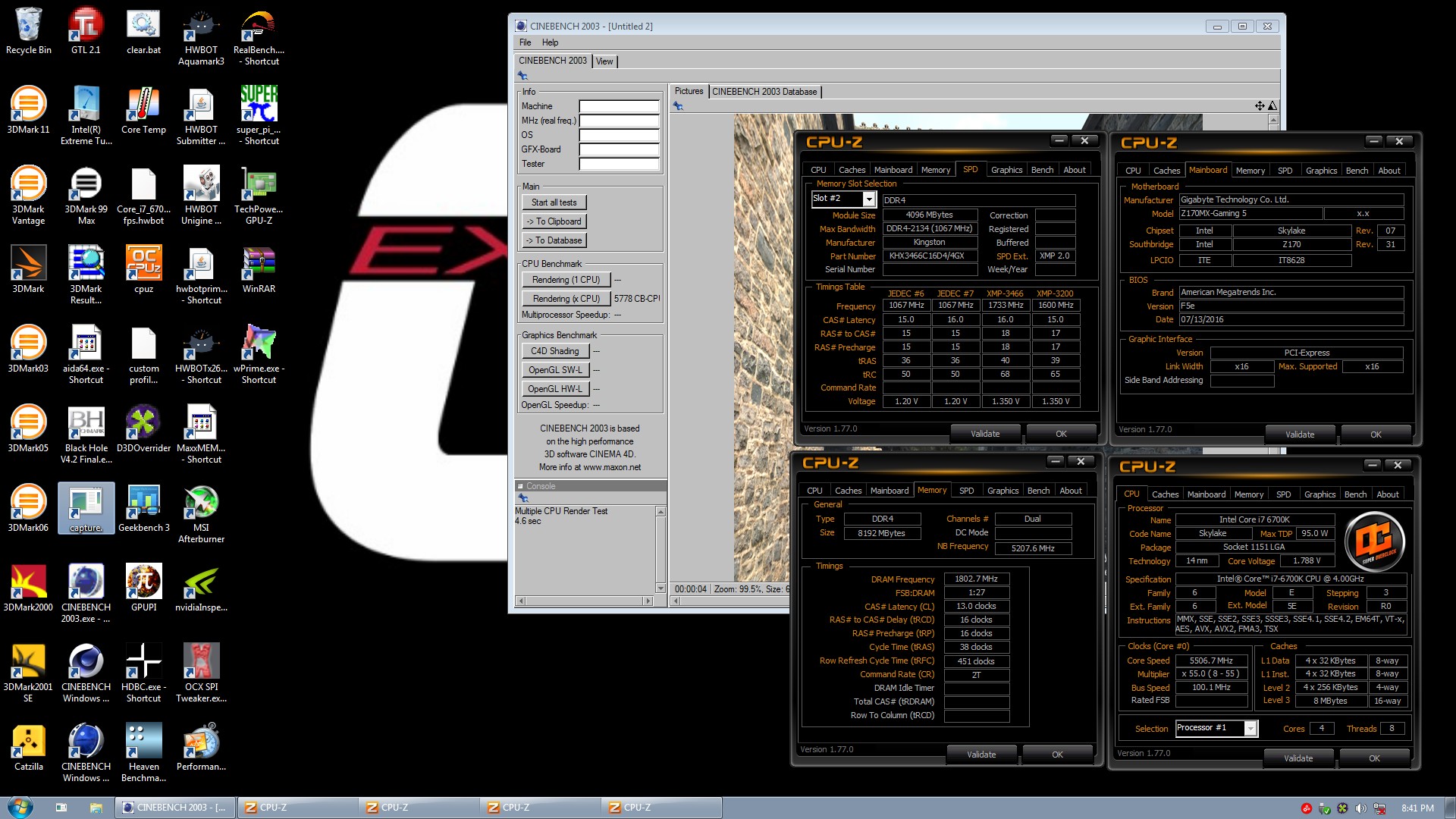Open GPUPI desktop icon

tap(143, 588)
